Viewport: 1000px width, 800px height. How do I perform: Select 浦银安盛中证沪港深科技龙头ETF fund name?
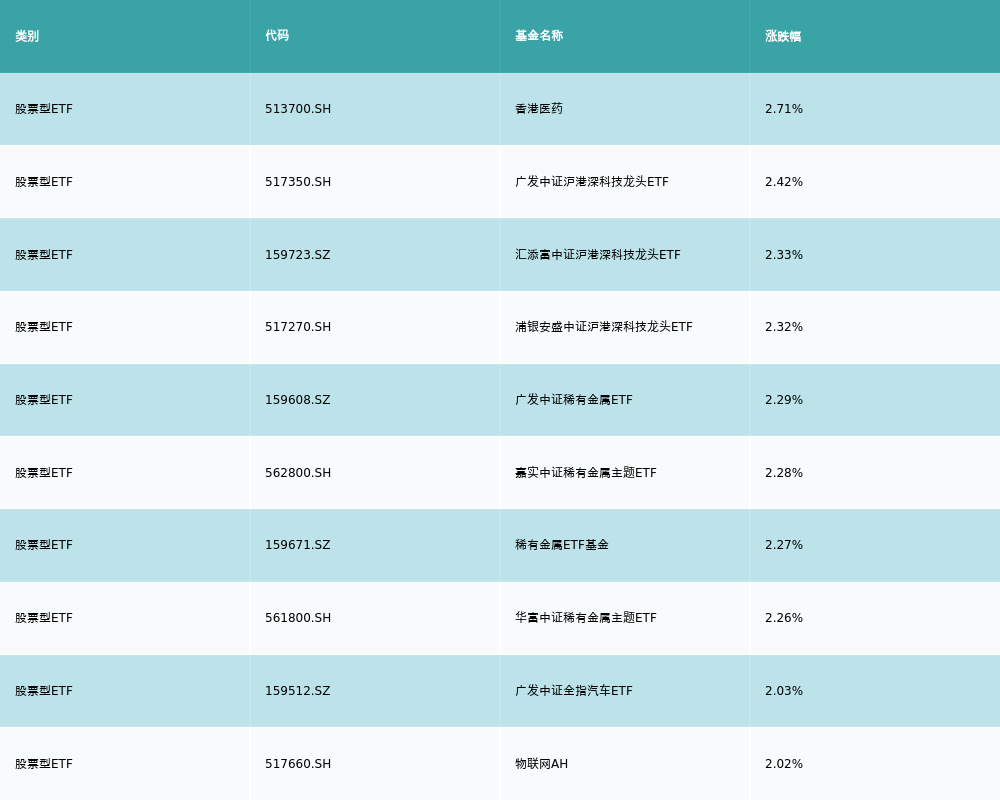(x=604, y=327)
